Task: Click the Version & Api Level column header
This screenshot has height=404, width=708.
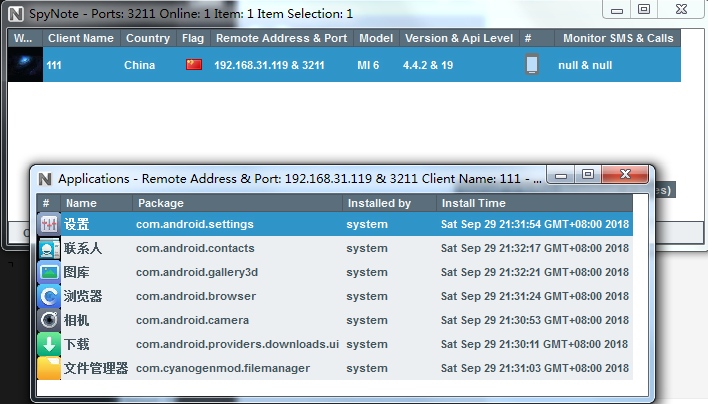Action: [459, 38]
